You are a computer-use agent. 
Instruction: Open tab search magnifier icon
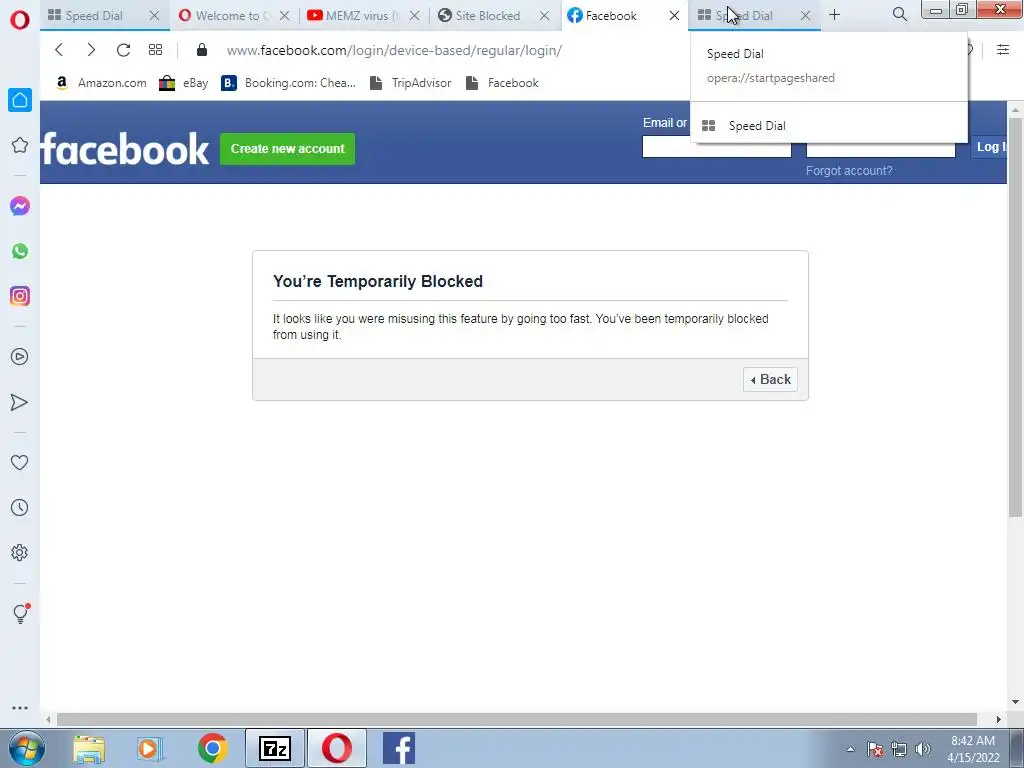[899, 14]
